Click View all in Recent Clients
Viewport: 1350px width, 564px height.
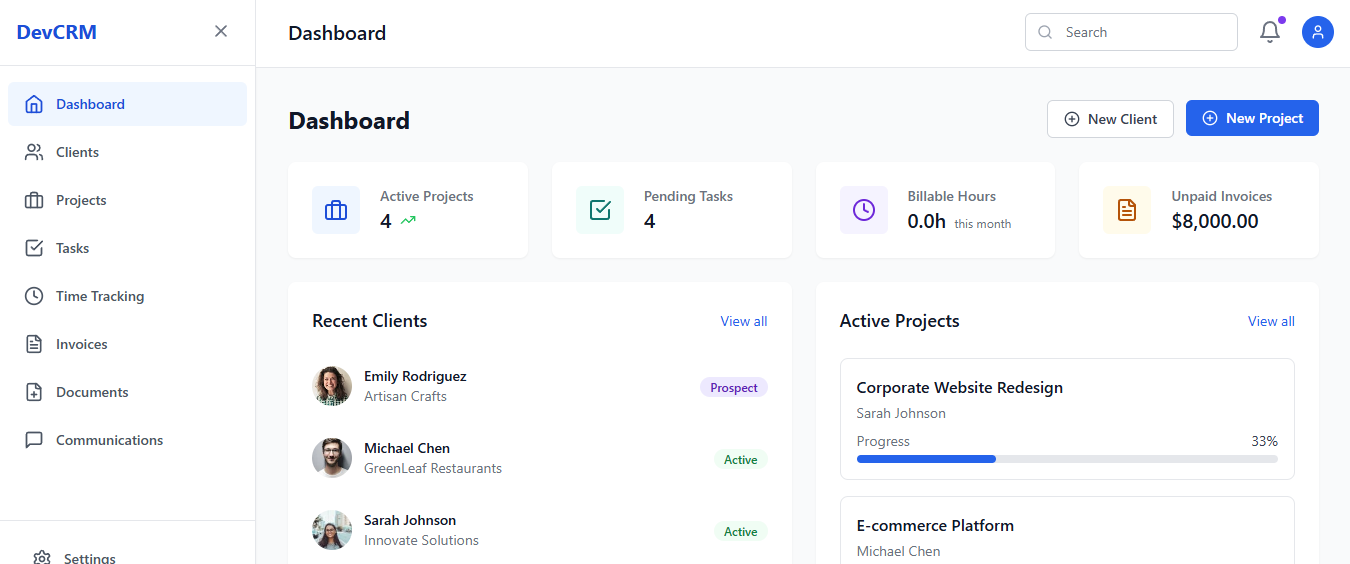tap(744, 321)
